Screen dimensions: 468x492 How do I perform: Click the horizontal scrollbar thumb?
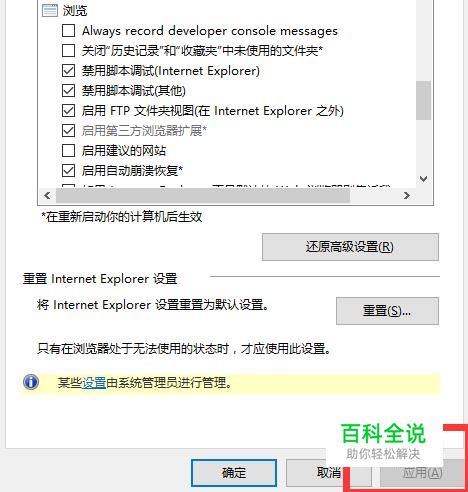pos(203,195)
